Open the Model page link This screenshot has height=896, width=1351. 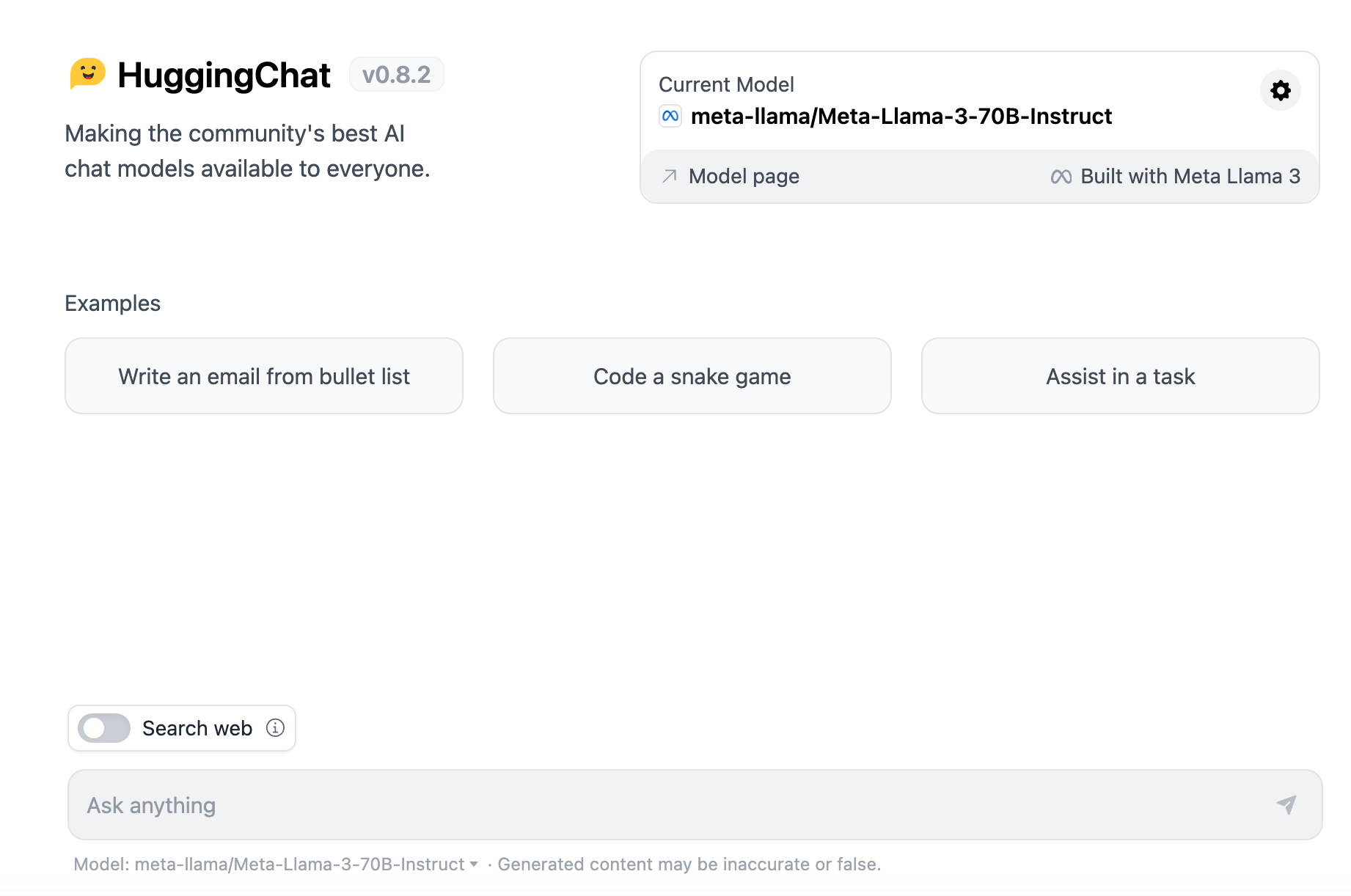click(x=731, y=177)
